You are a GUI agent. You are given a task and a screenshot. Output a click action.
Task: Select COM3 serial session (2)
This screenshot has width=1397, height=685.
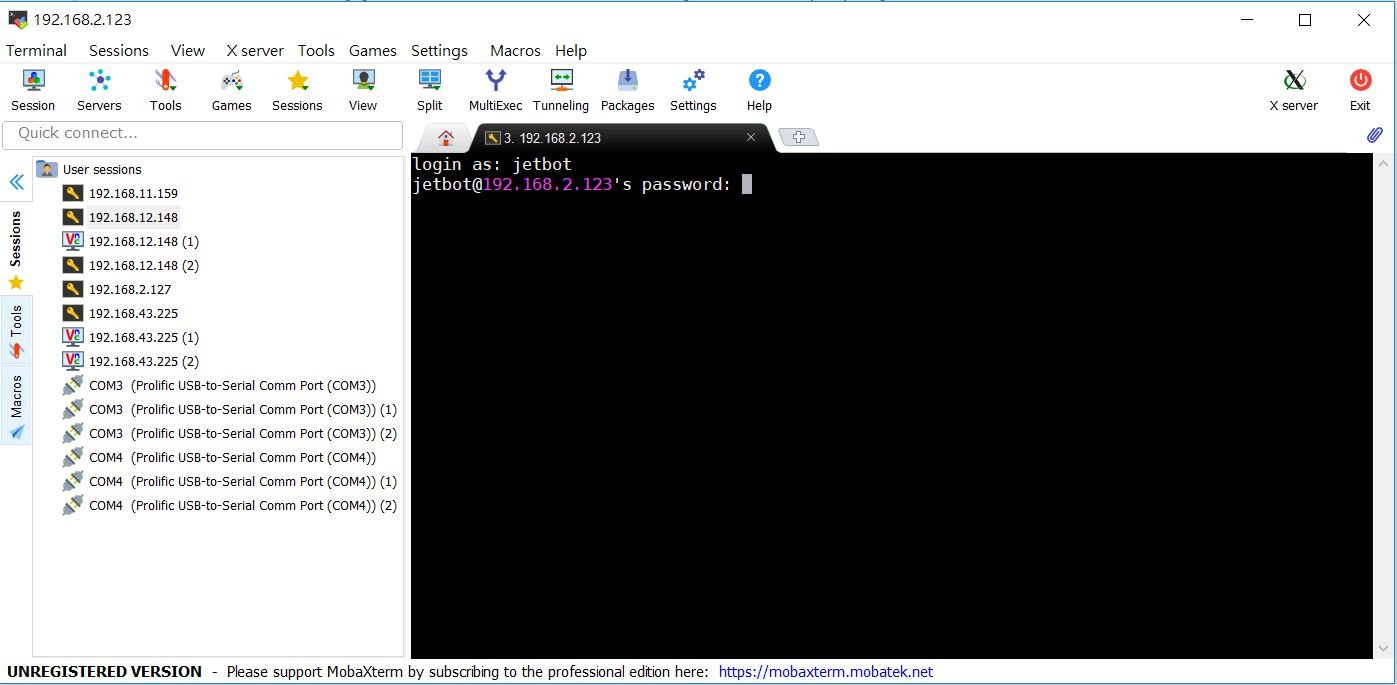click(230, 433)
